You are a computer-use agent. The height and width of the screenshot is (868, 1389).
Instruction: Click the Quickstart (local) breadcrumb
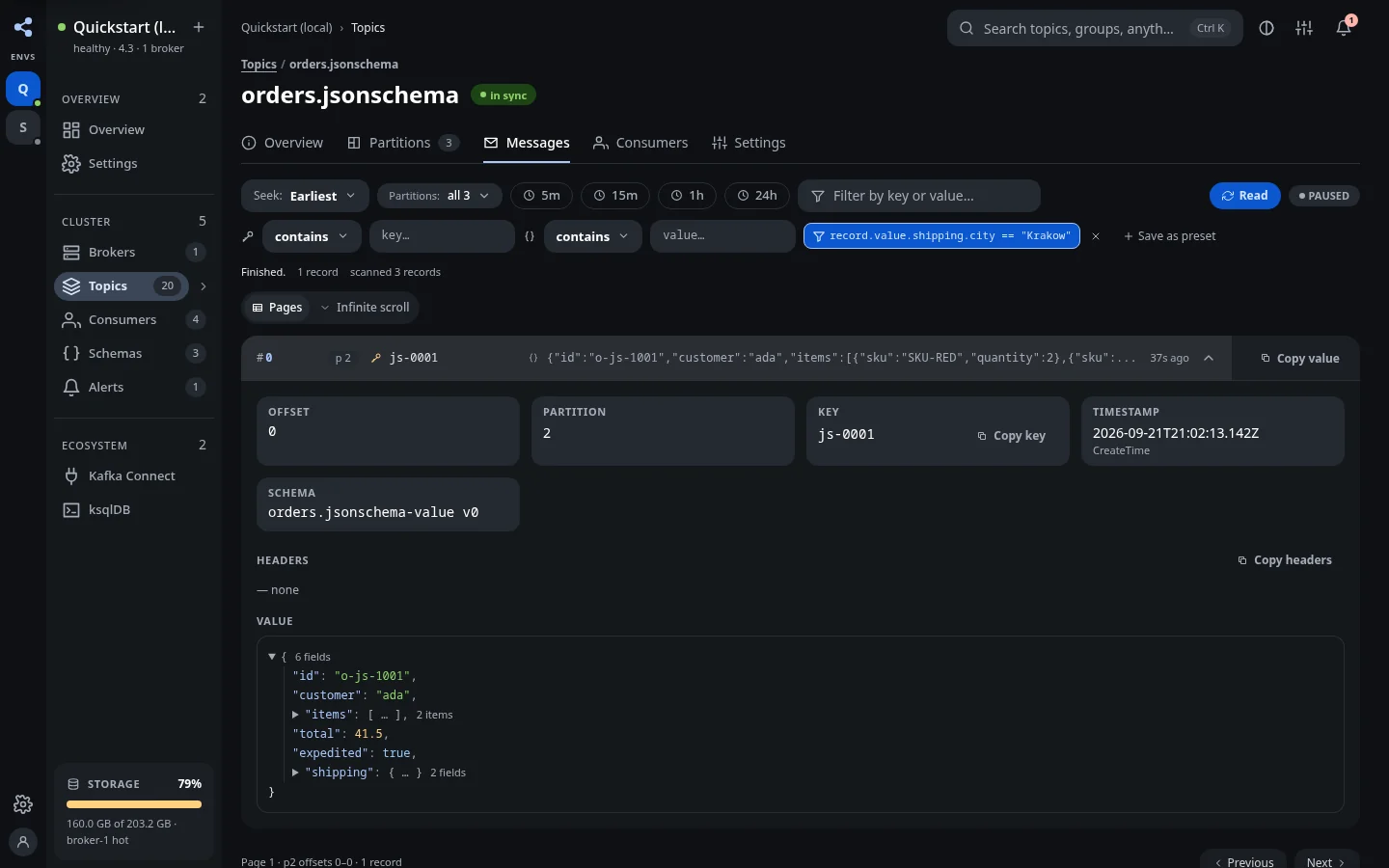click(x=286, y=27)
